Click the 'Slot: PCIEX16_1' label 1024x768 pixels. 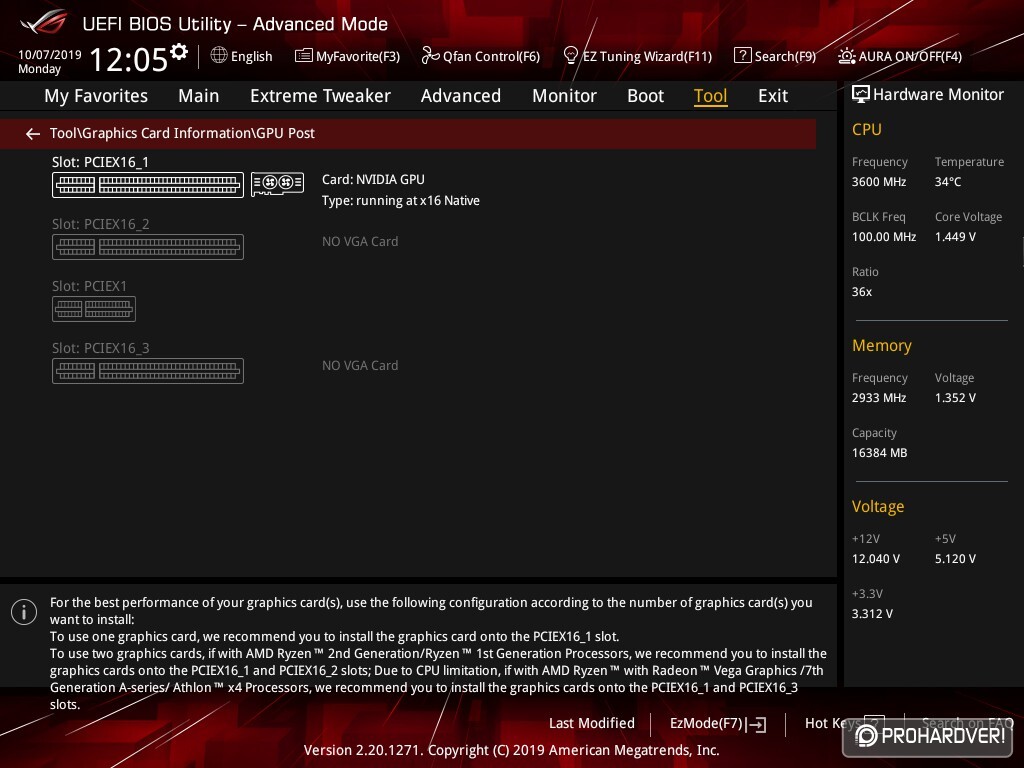pyautogui.click(x=100, y=162)
